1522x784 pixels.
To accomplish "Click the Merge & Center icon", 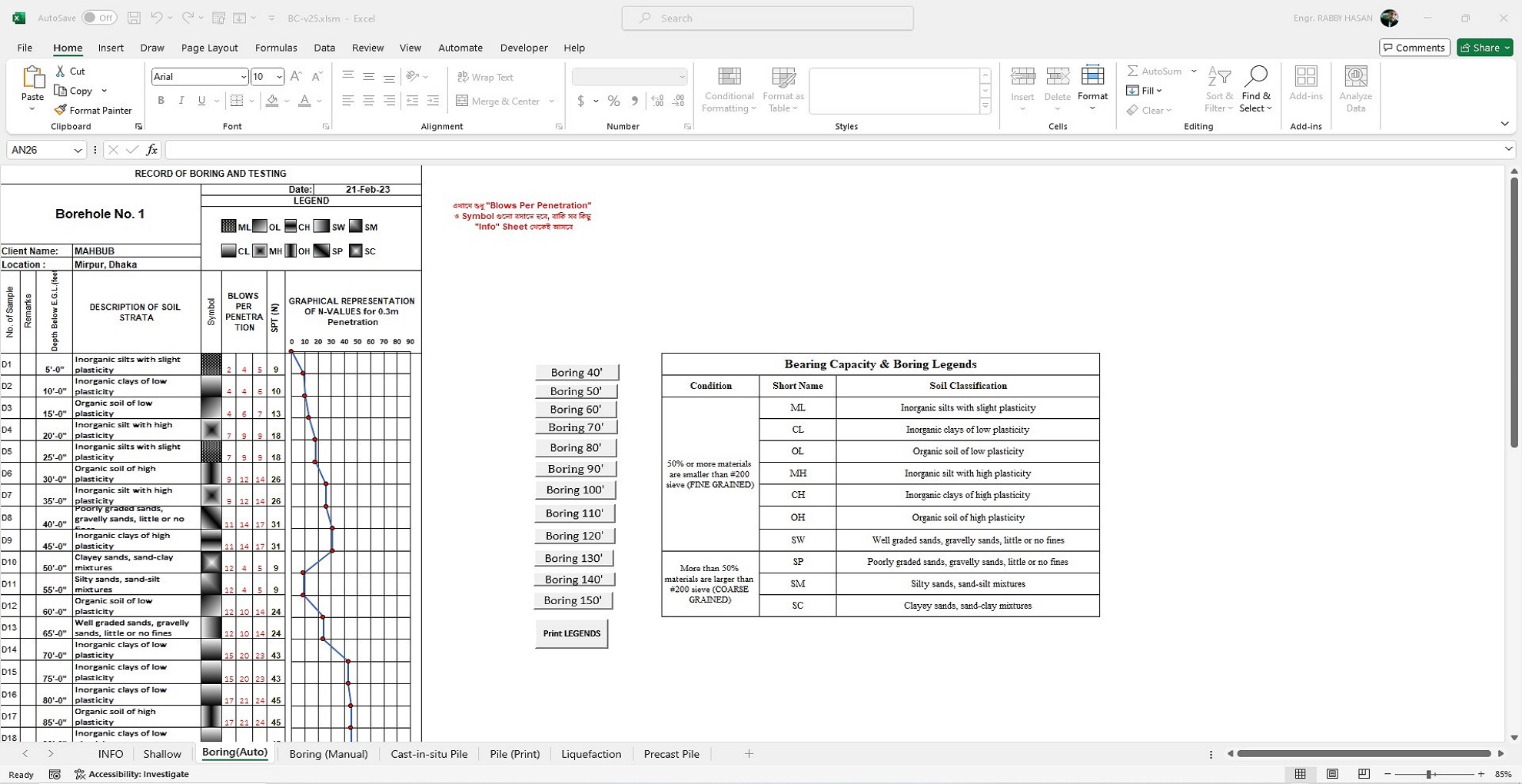I will (x=463, y=101).
